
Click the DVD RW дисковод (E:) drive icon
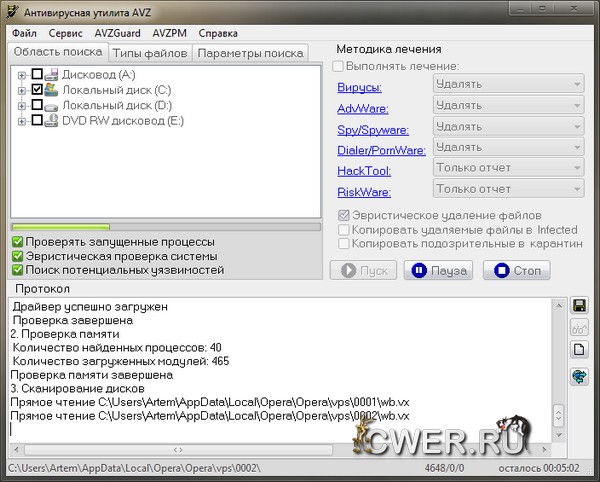(x=52, y=121)
